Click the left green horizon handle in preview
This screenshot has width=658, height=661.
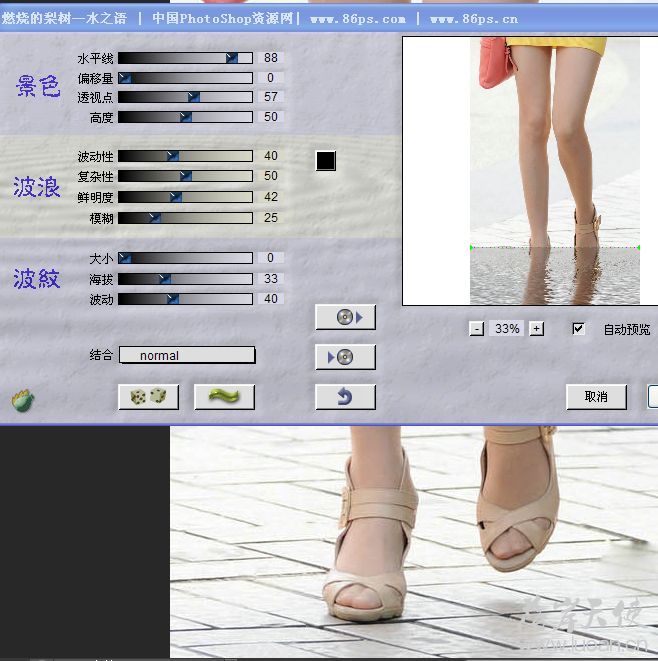[x=471, y=247]
